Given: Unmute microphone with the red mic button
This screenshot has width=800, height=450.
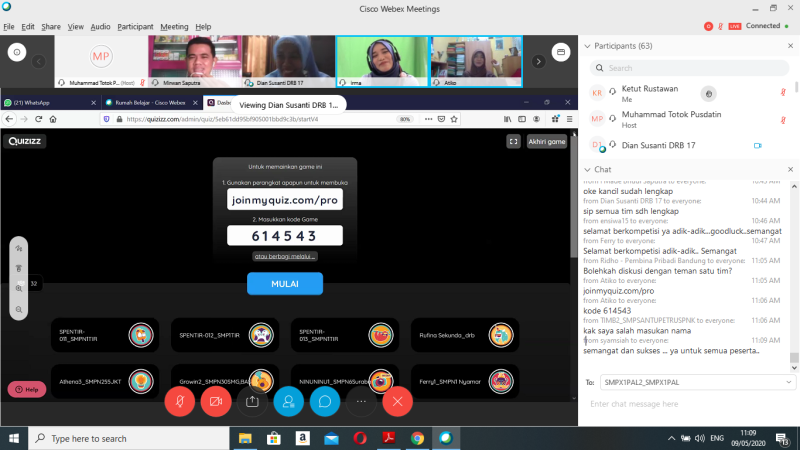Looking at the screenshot, I should pyautogui.click(x=180, y=402).
